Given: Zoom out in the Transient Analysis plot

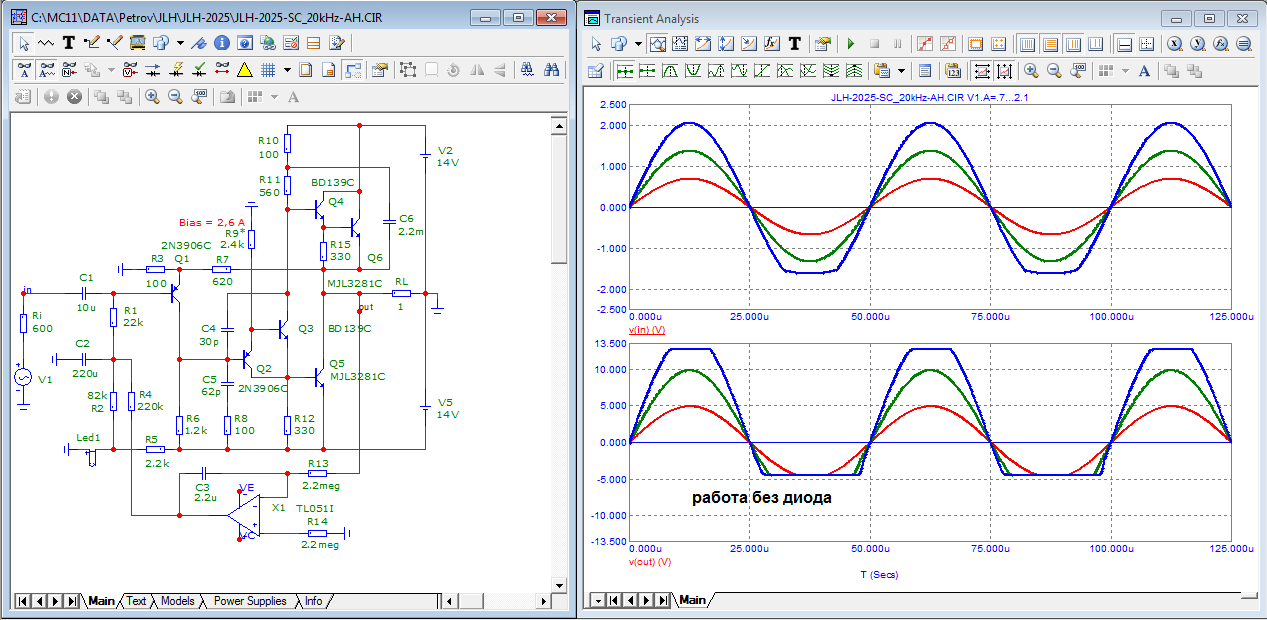Looking at the screenshot, I should pyautogui.click(x=1054, y=71).
